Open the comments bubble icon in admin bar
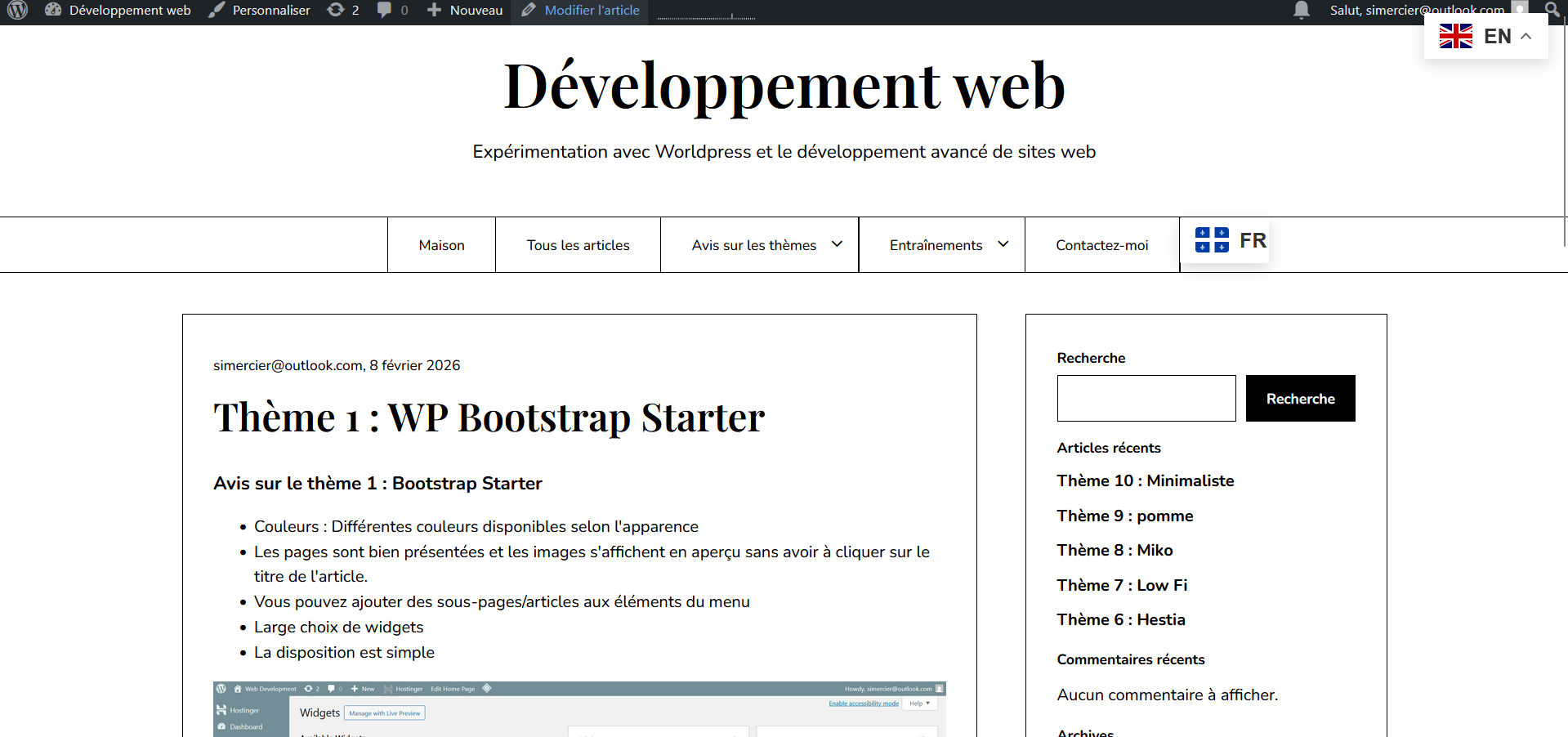The image size is (1568, 737). [384, 11]
